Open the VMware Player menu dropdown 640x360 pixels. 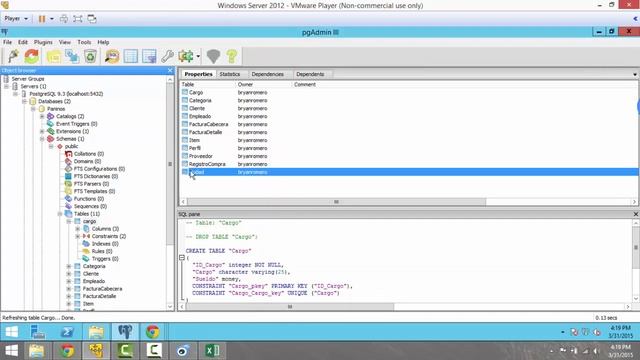16,18
